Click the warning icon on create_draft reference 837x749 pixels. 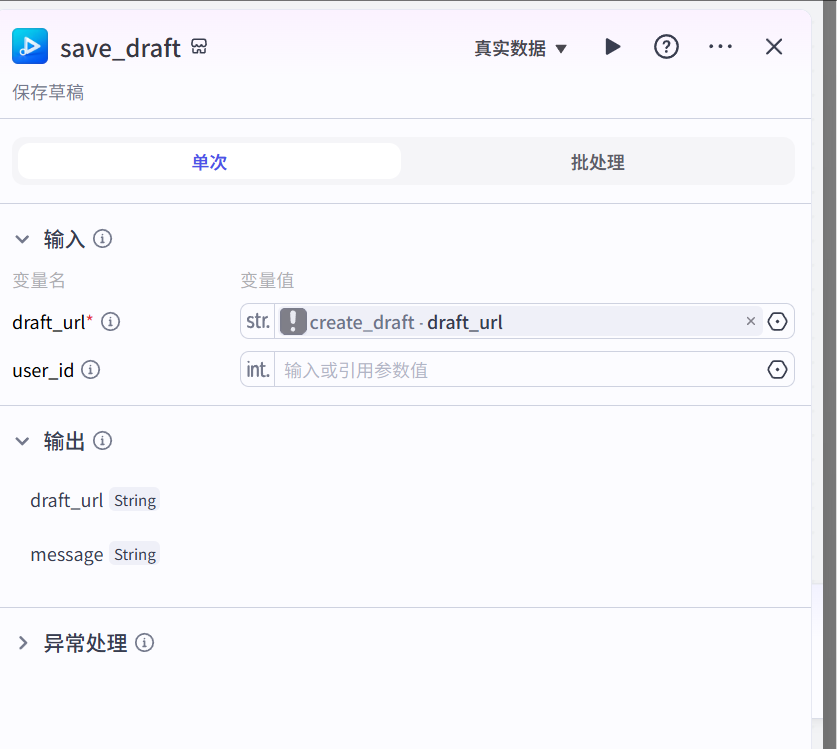(x=291, y=321)
